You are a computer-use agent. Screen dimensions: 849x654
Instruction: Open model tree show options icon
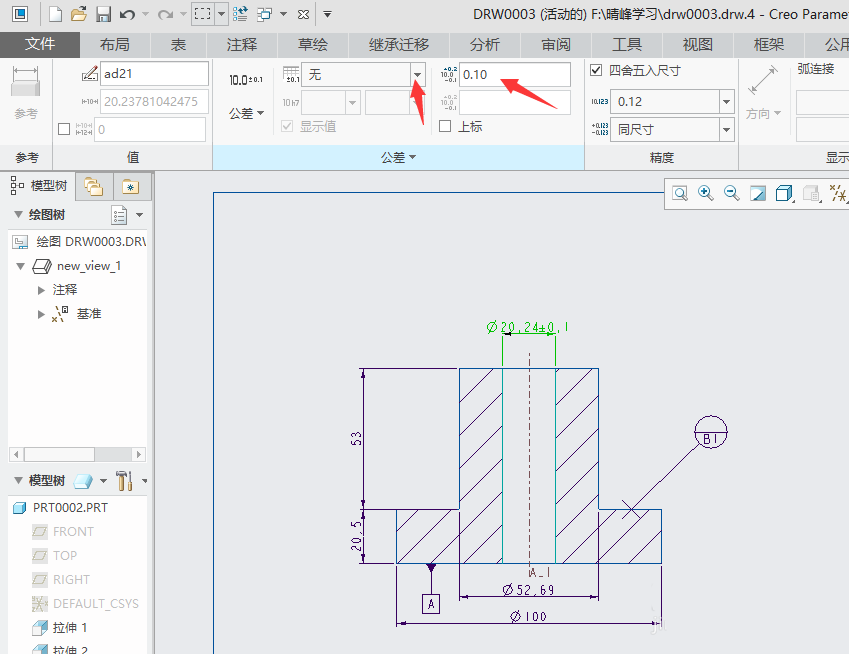pos(83,481)
